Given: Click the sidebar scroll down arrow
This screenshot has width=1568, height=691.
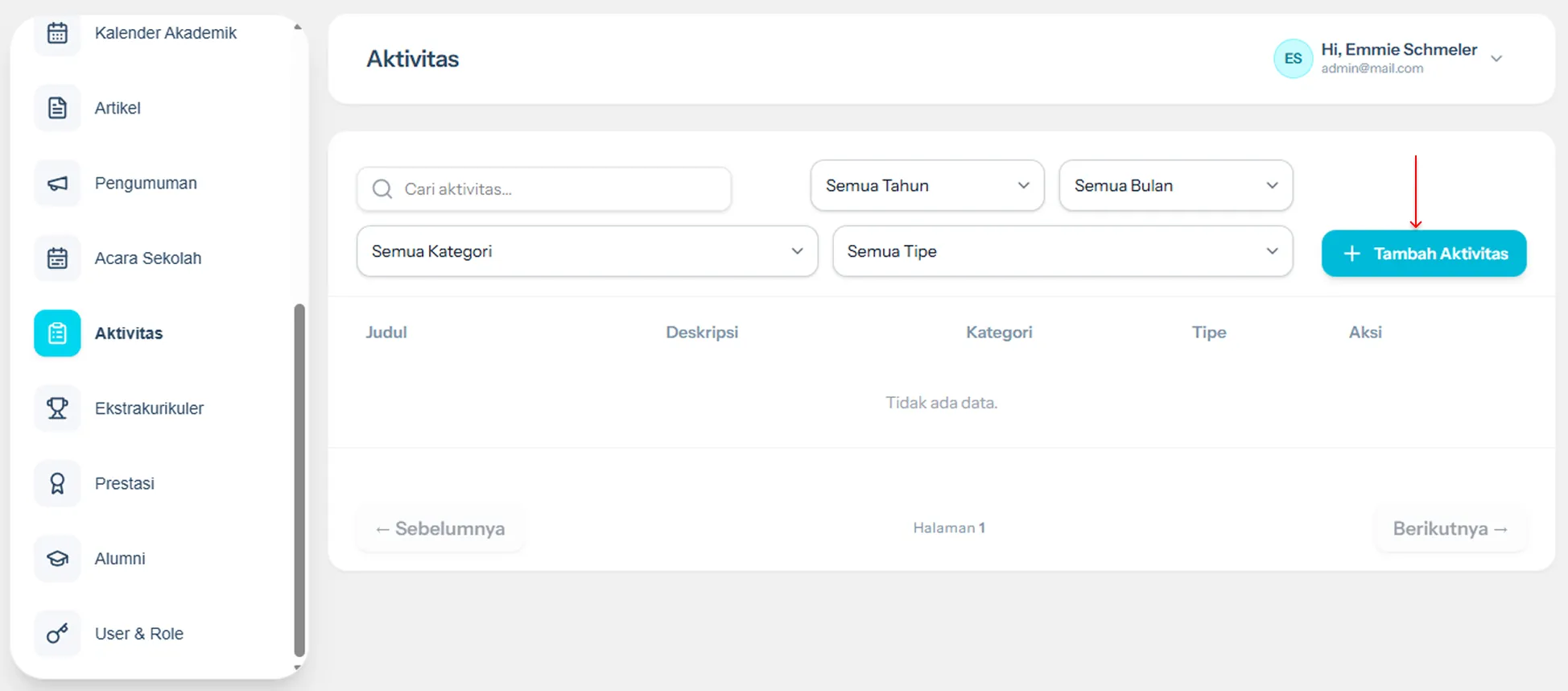Looking at the screenshot, I should (298, 667).
